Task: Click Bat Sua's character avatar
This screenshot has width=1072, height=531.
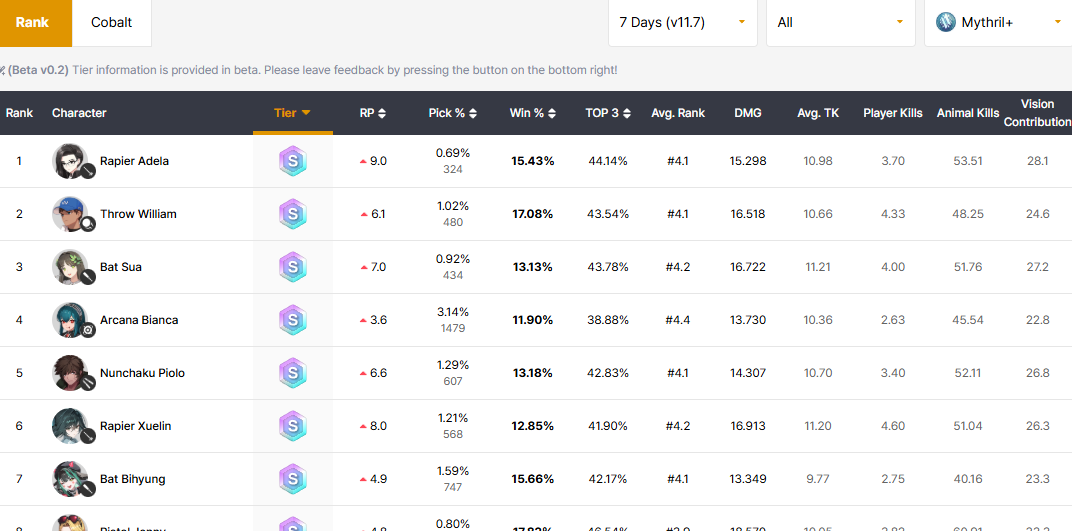Action: point(70,267)
